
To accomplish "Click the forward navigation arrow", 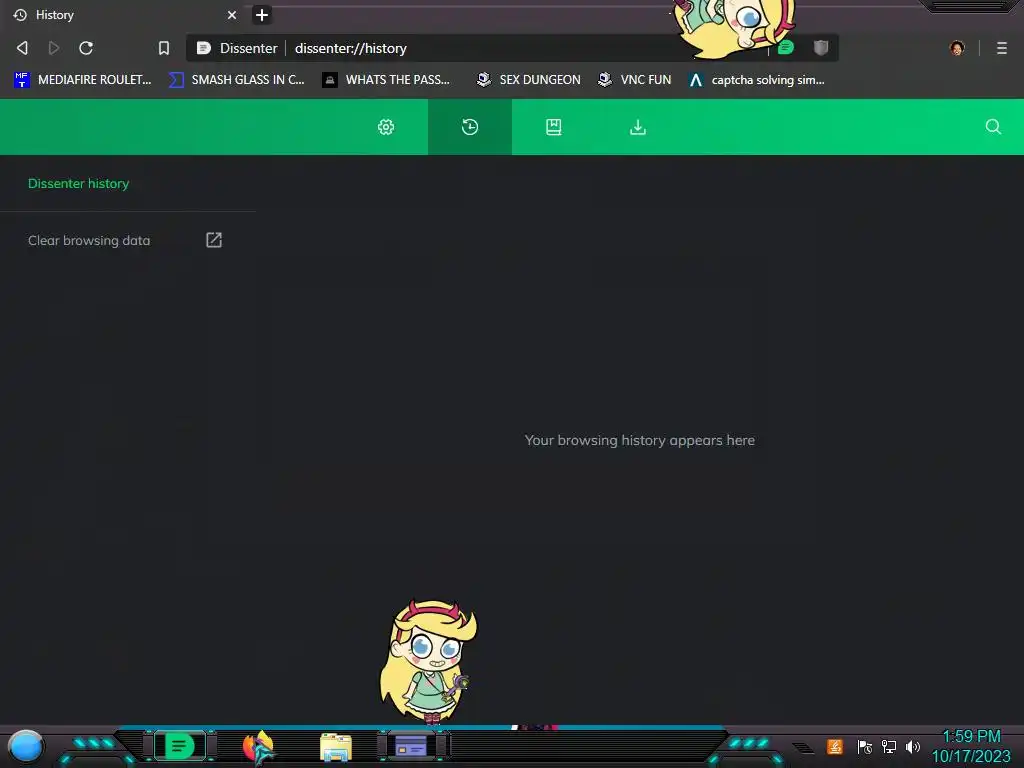I will tap(54, 48).
